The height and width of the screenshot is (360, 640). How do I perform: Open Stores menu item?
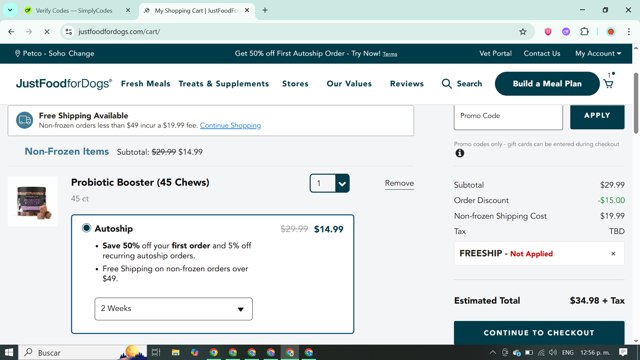click(295, 84)
